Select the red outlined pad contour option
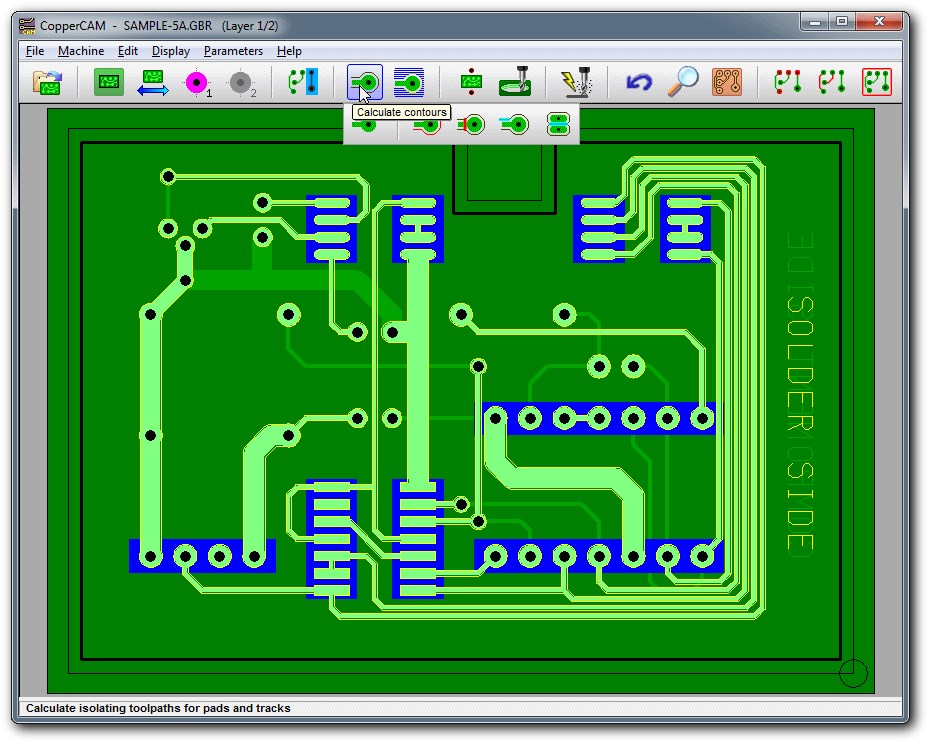This screenshot has height=743, width=929. pos(427,126)
